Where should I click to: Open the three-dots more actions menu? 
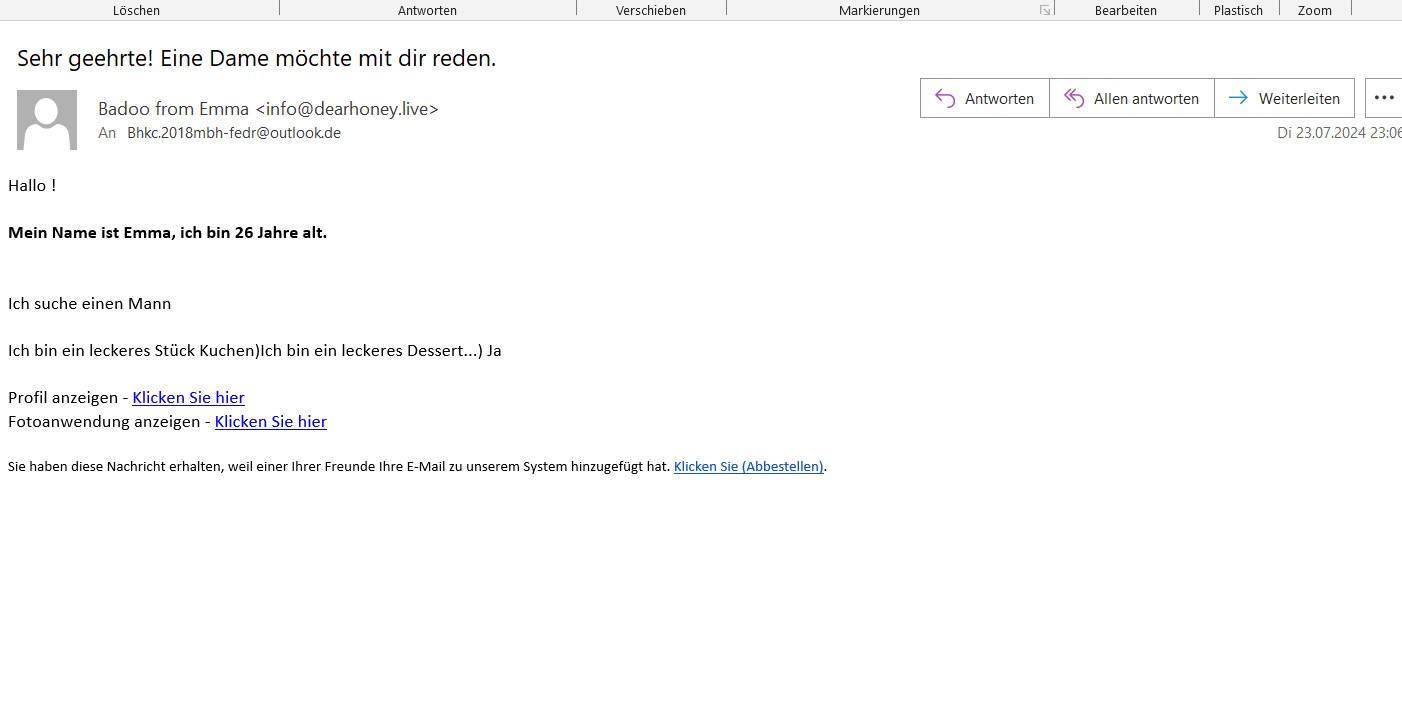(1383, 98)
